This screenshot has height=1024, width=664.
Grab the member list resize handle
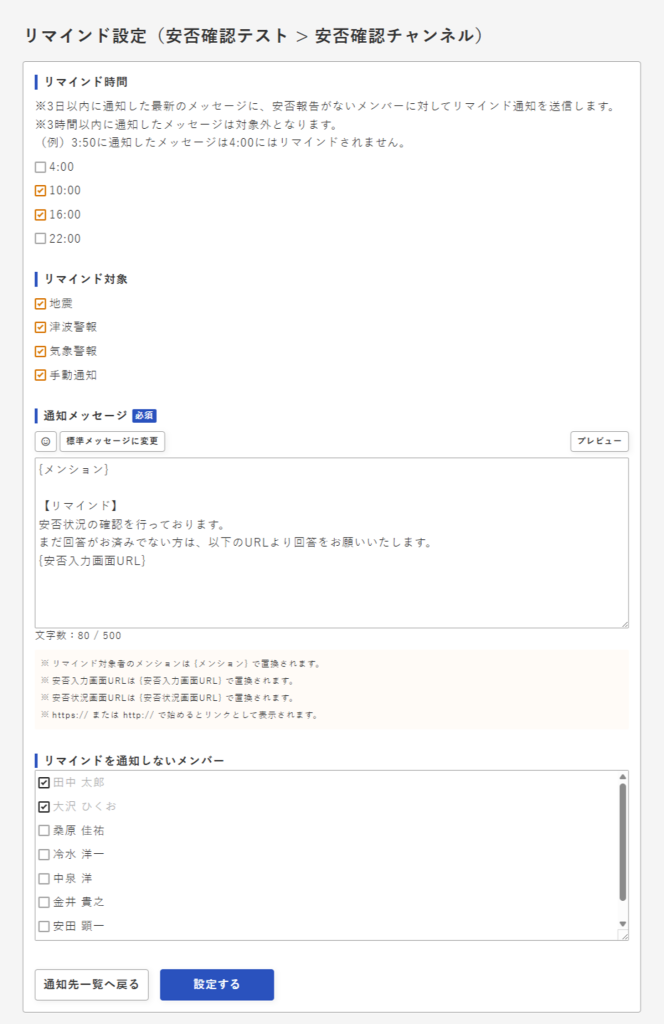tap(624, 936)
